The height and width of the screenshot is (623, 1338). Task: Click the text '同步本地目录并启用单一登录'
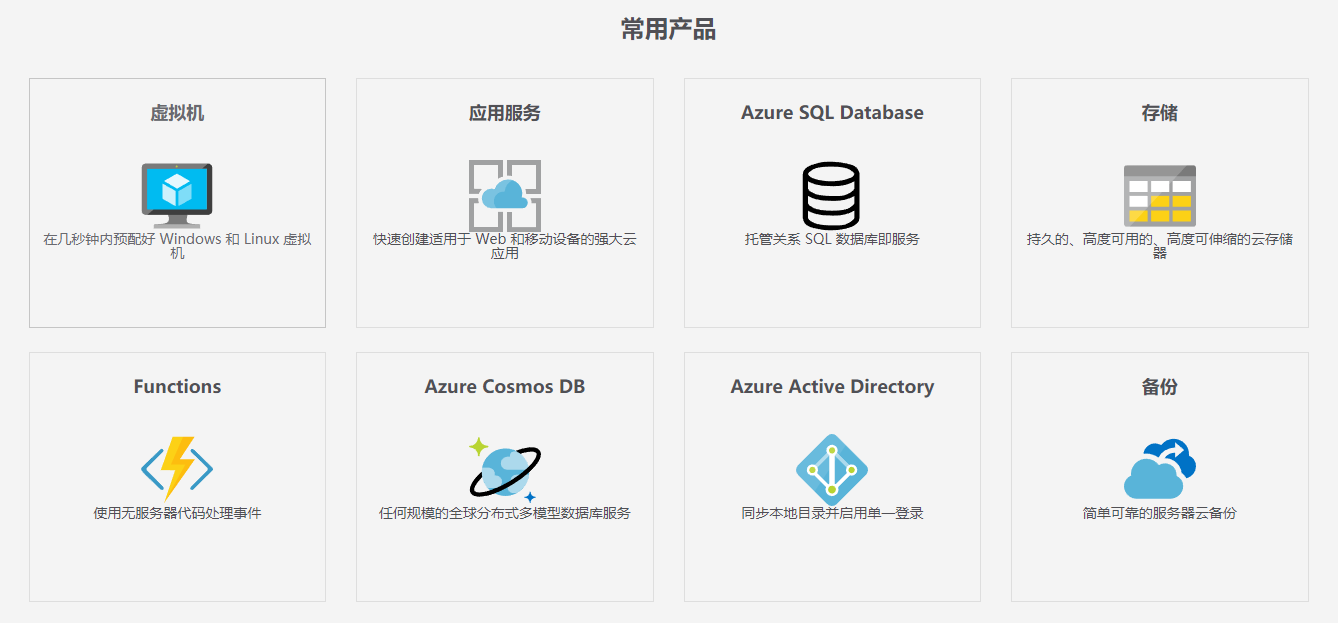(832, 513)
